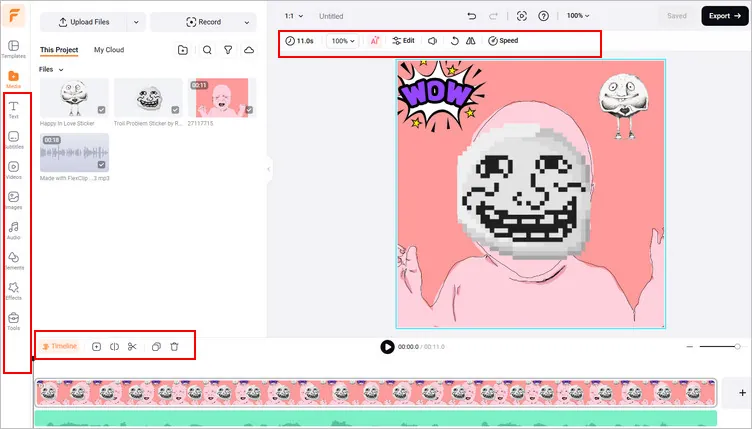Open Record options dropdown arrow
The height and width of the screenshot is (429, 752).
[247, 22]
